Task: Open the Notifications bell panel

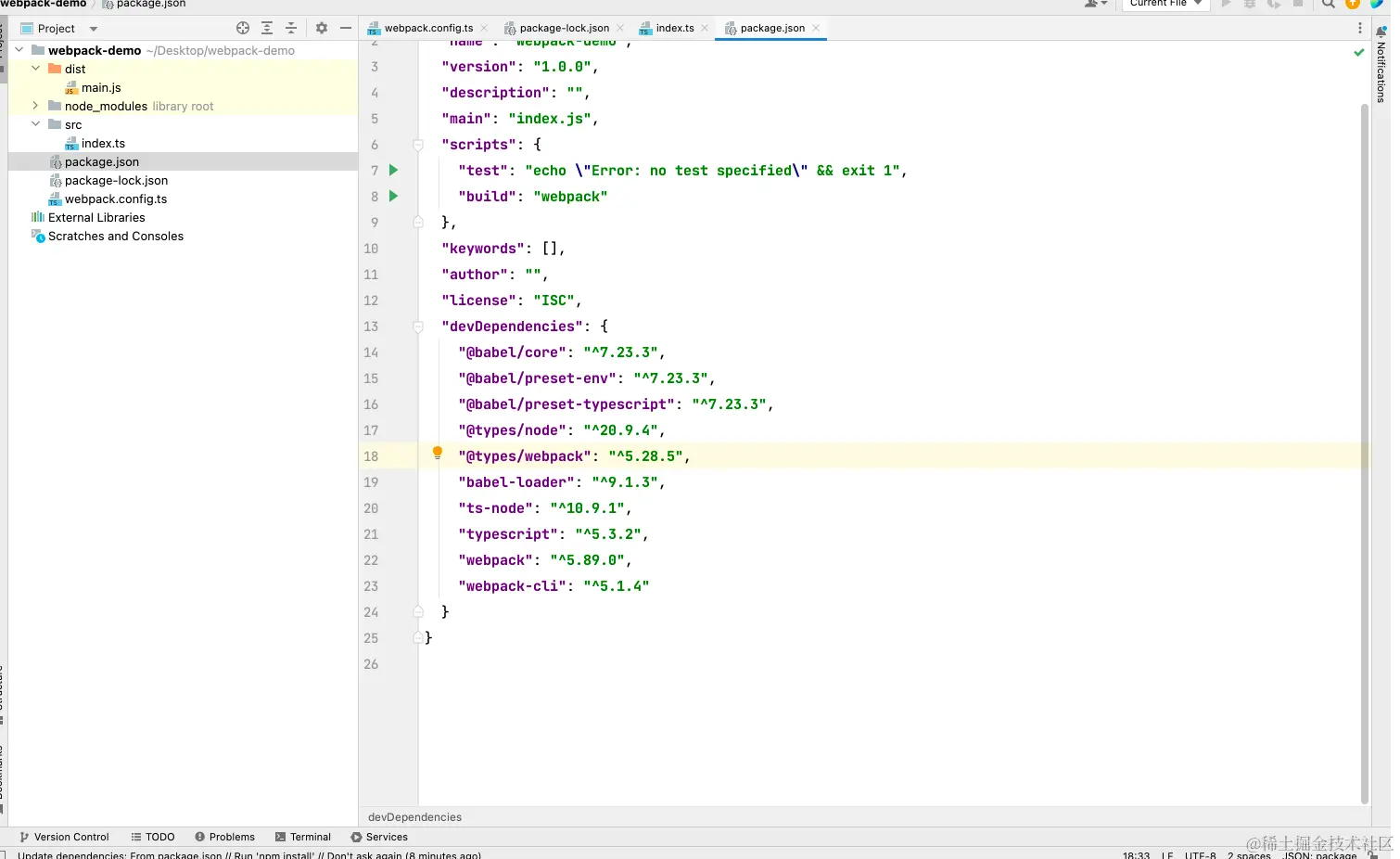Action: click(1381, 31)
